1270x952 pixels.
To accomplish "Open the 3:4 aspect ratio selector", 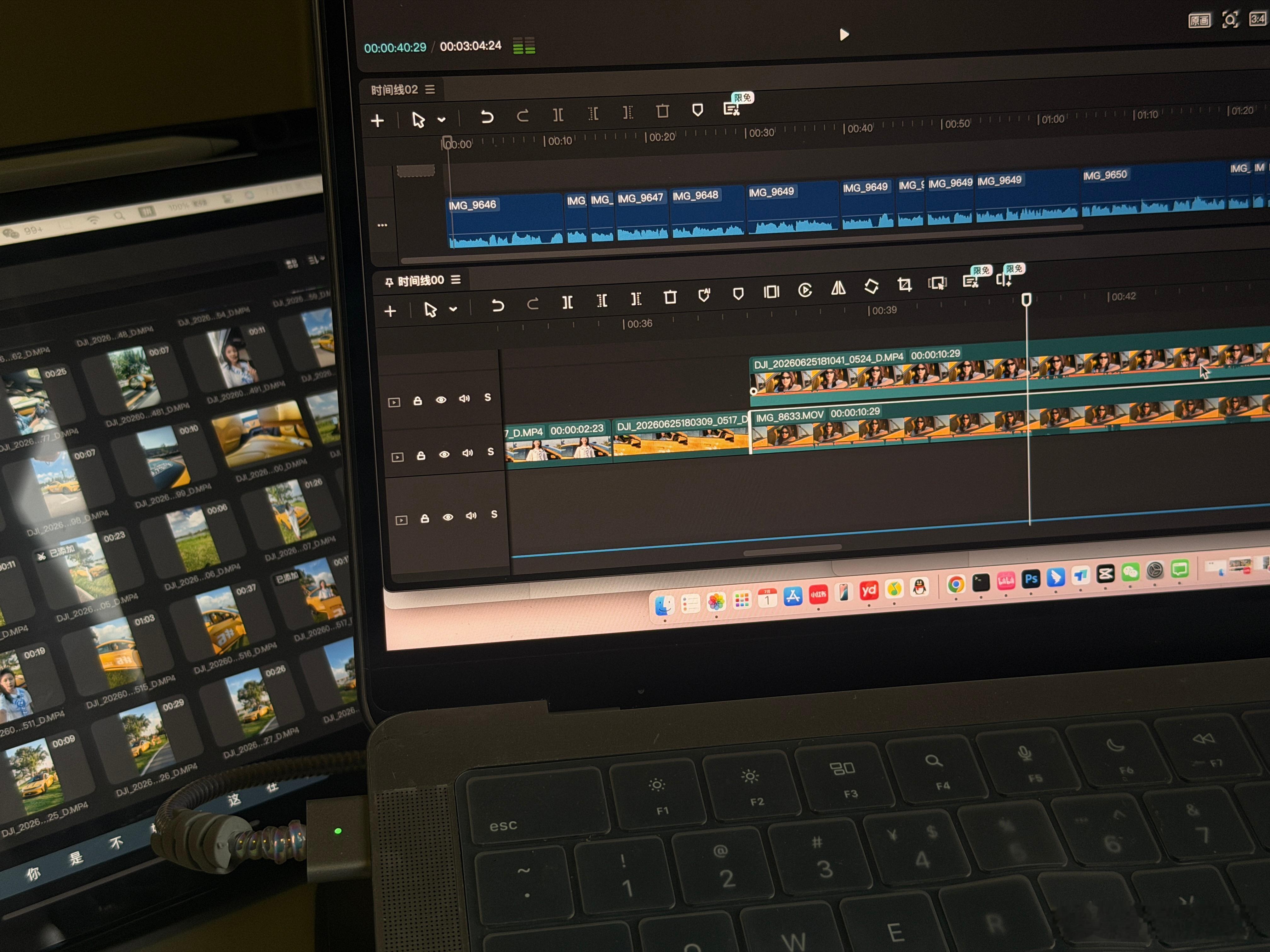I will click(1257, 19).
